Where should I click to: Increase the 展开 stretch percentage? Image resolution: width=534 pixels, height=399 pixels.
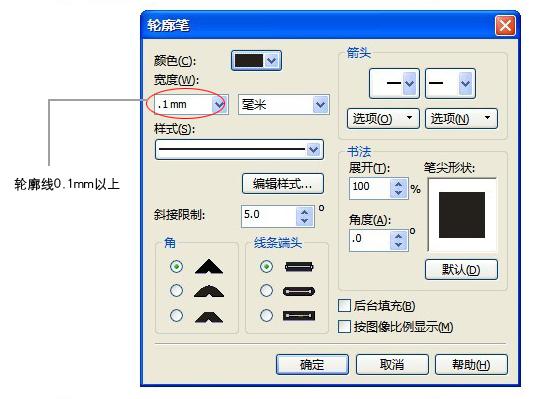[398, 184]
